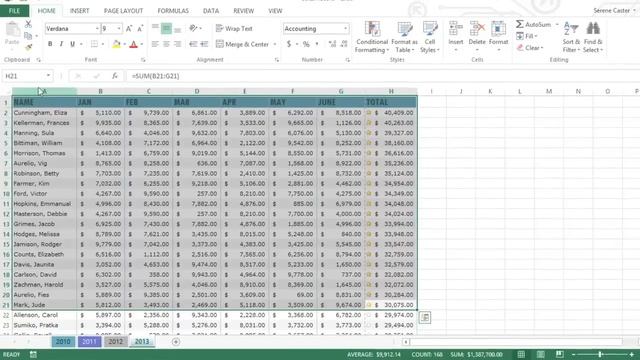
Task: Click the Borders icon
Action: click(94, 44)
